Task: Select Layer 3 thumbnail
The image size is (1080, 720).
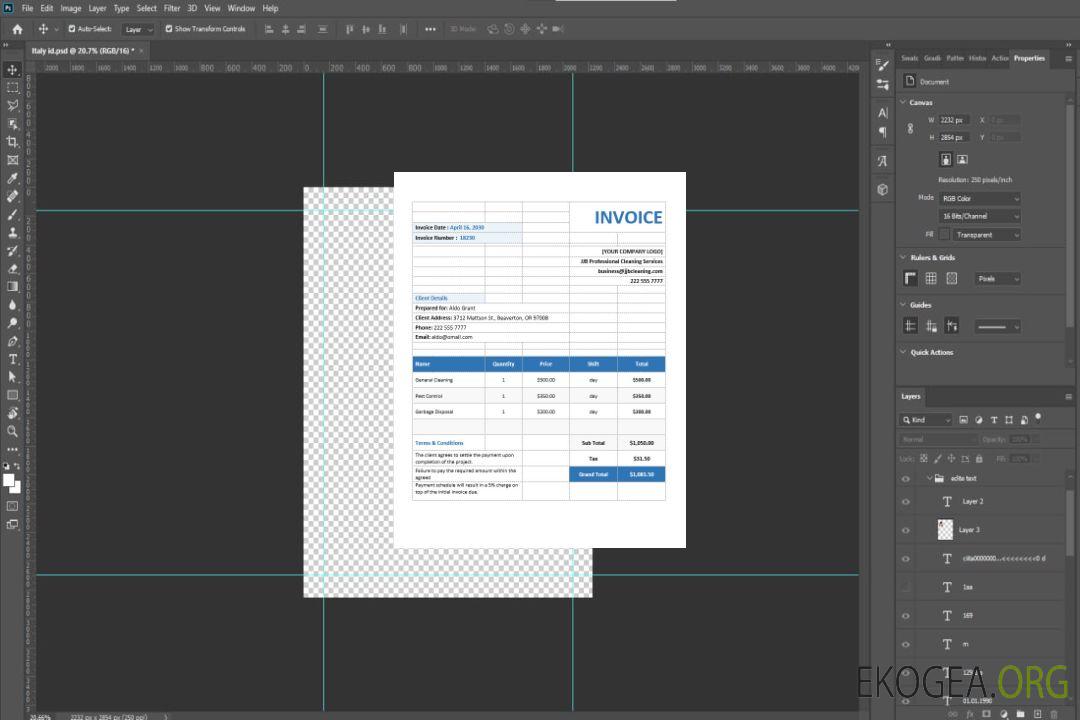Action: click(946, 529)
